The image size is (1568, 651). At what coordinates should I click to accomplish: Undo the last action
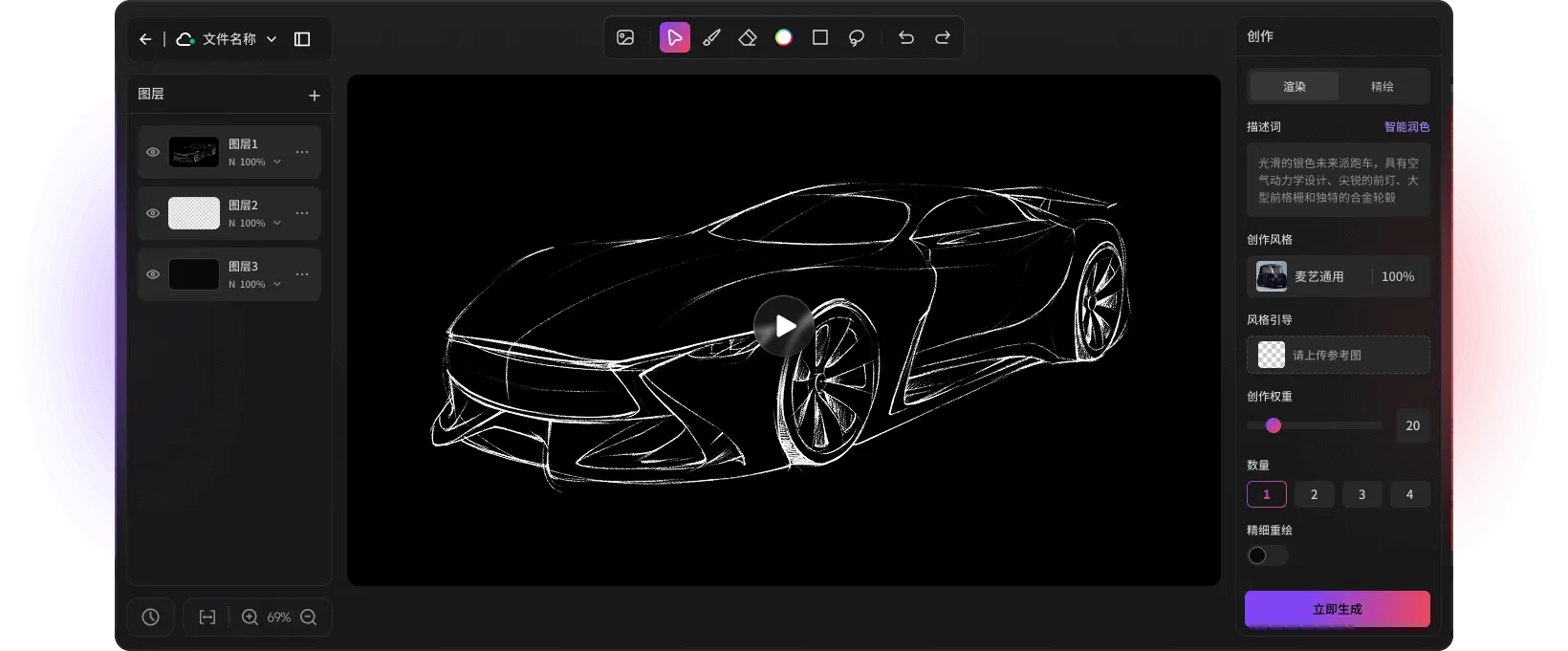pos(906,38)
